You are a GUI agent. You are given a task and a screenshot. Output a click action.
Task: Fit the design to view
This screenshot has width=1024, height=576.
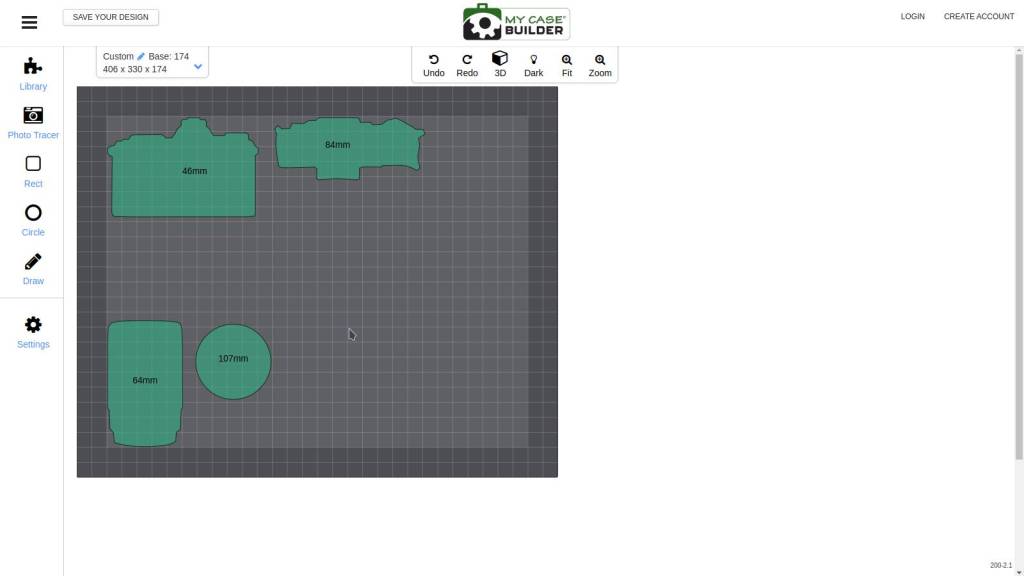[x=567, y=65]
